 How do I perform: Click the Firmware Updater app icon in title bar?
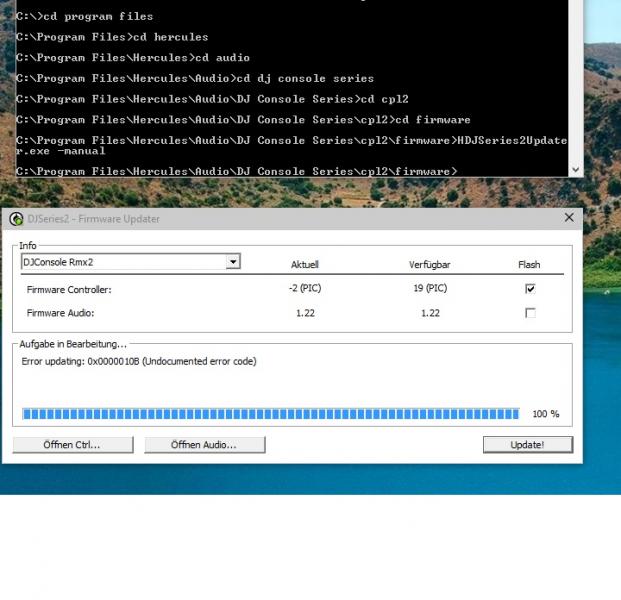[16, 219]
